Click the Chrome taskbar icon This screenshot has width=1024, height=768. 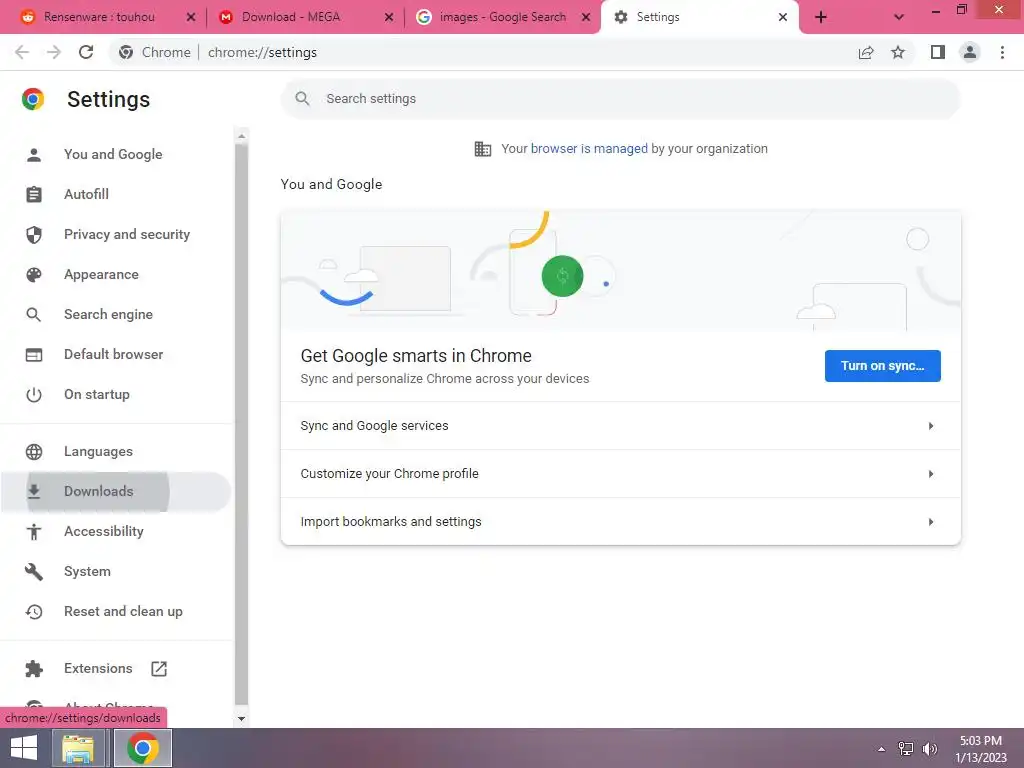coord(143,748)
